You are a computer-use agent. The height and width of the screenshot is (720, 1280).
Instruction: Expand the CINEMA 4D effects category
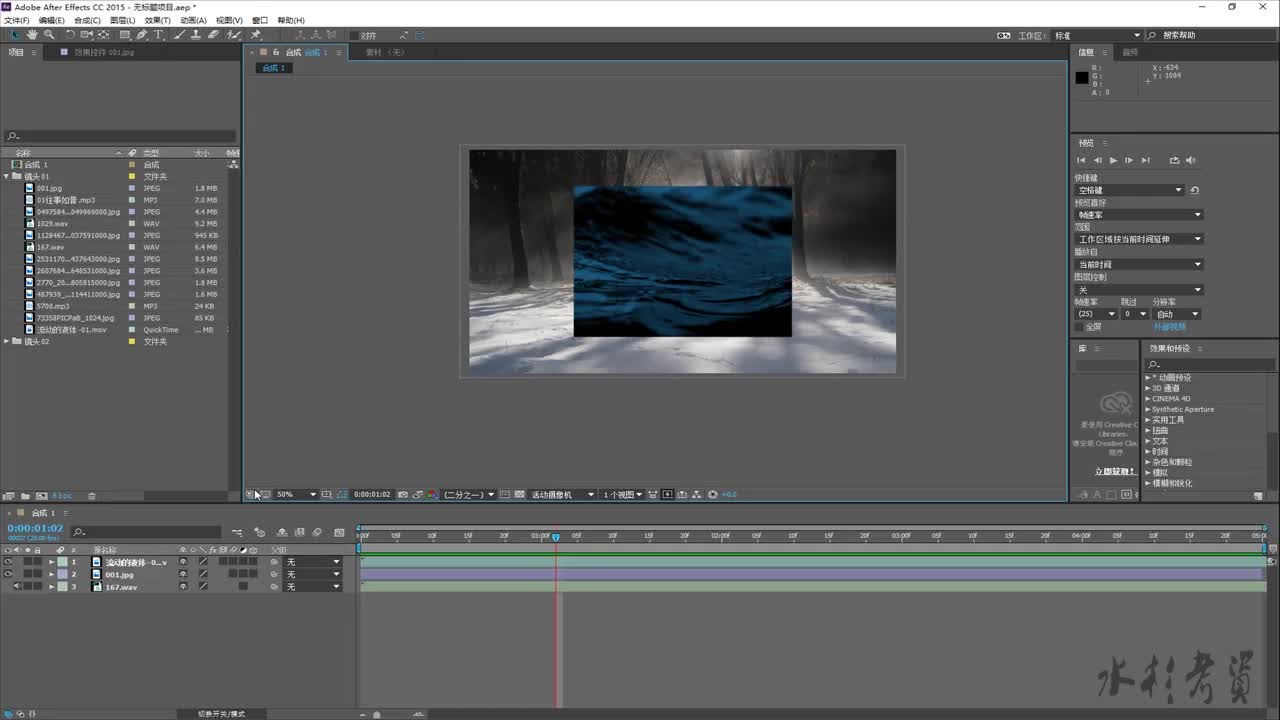click(x=1148, y=399)
